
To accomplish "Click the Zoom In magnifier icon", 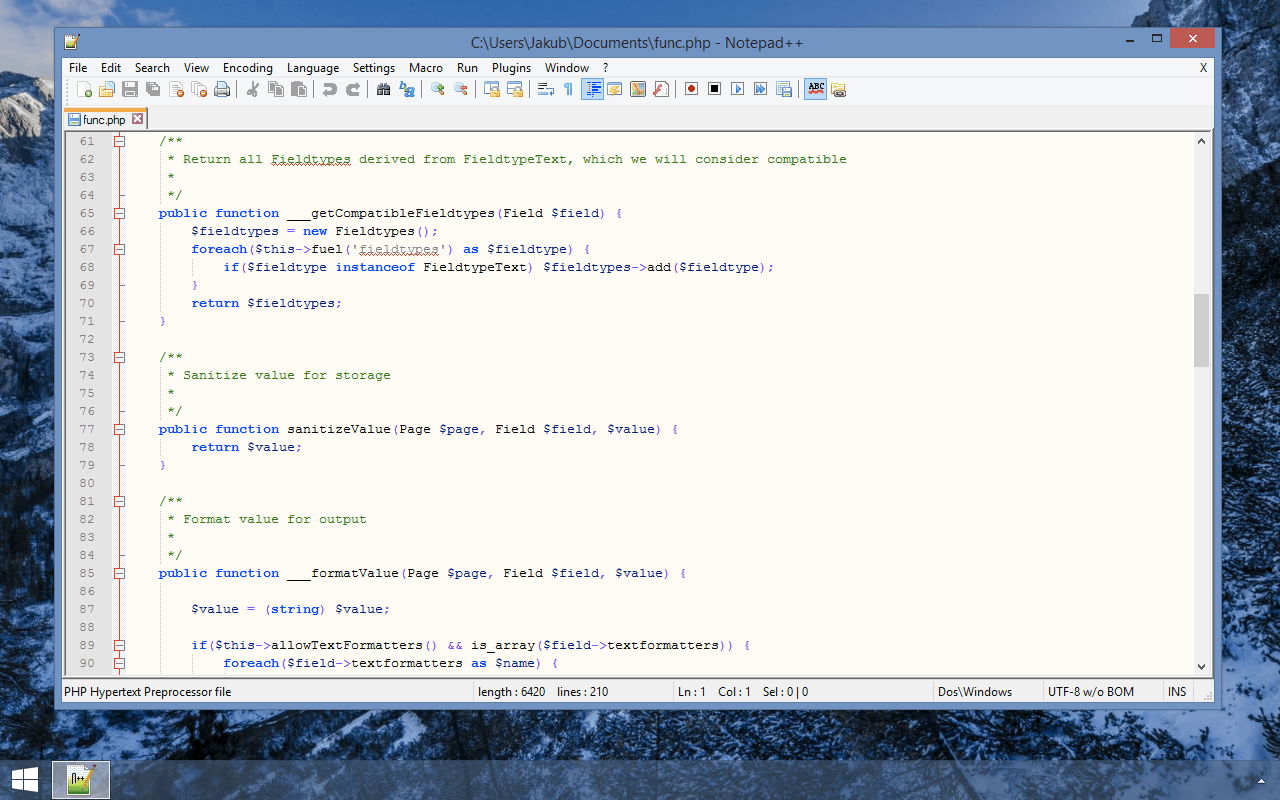I will [x=437, y=89].
